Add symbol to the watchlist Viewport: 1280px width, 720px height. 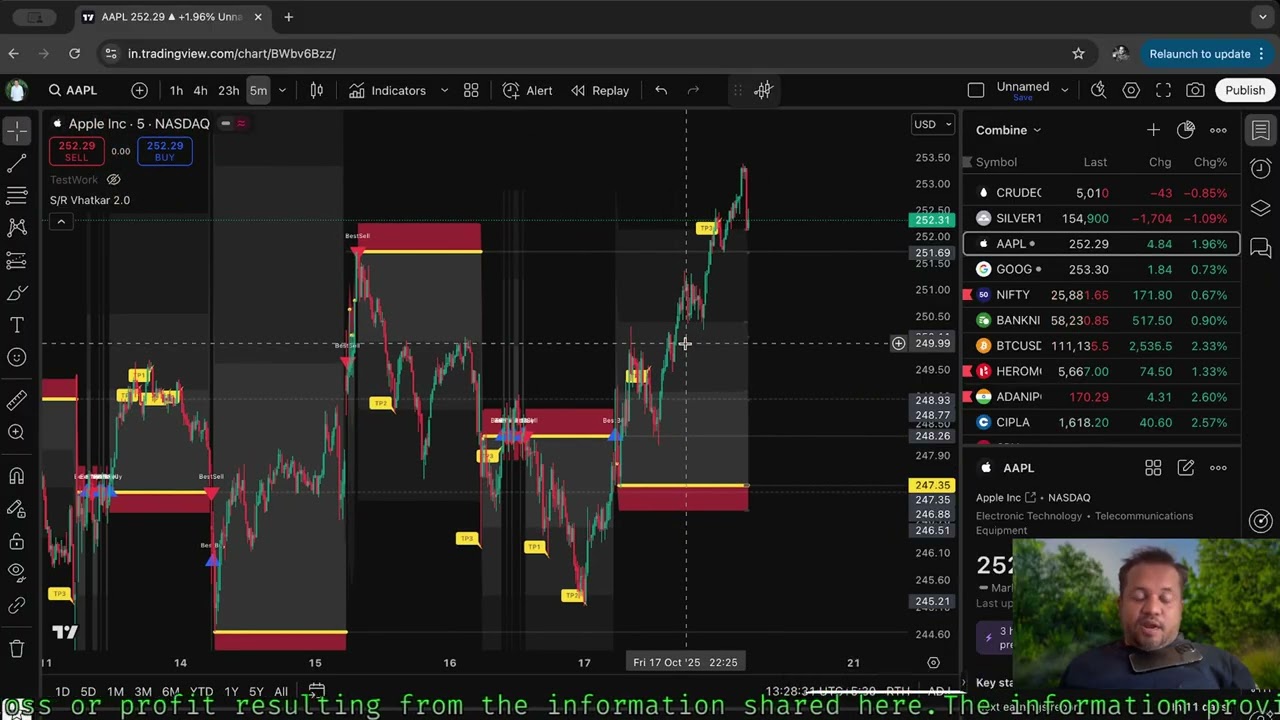point(1153,130)
